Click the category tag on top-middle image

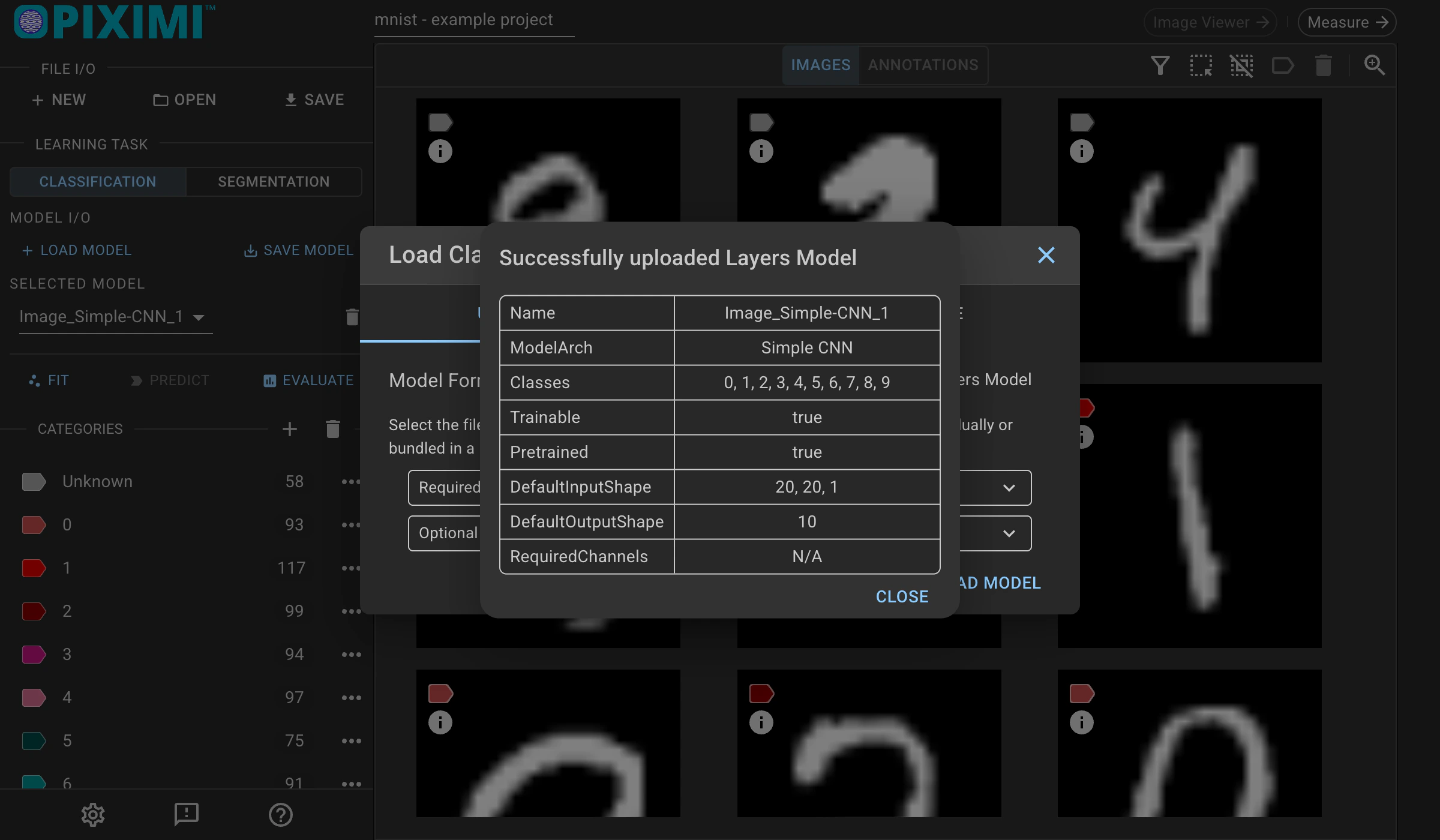[761, 122]
